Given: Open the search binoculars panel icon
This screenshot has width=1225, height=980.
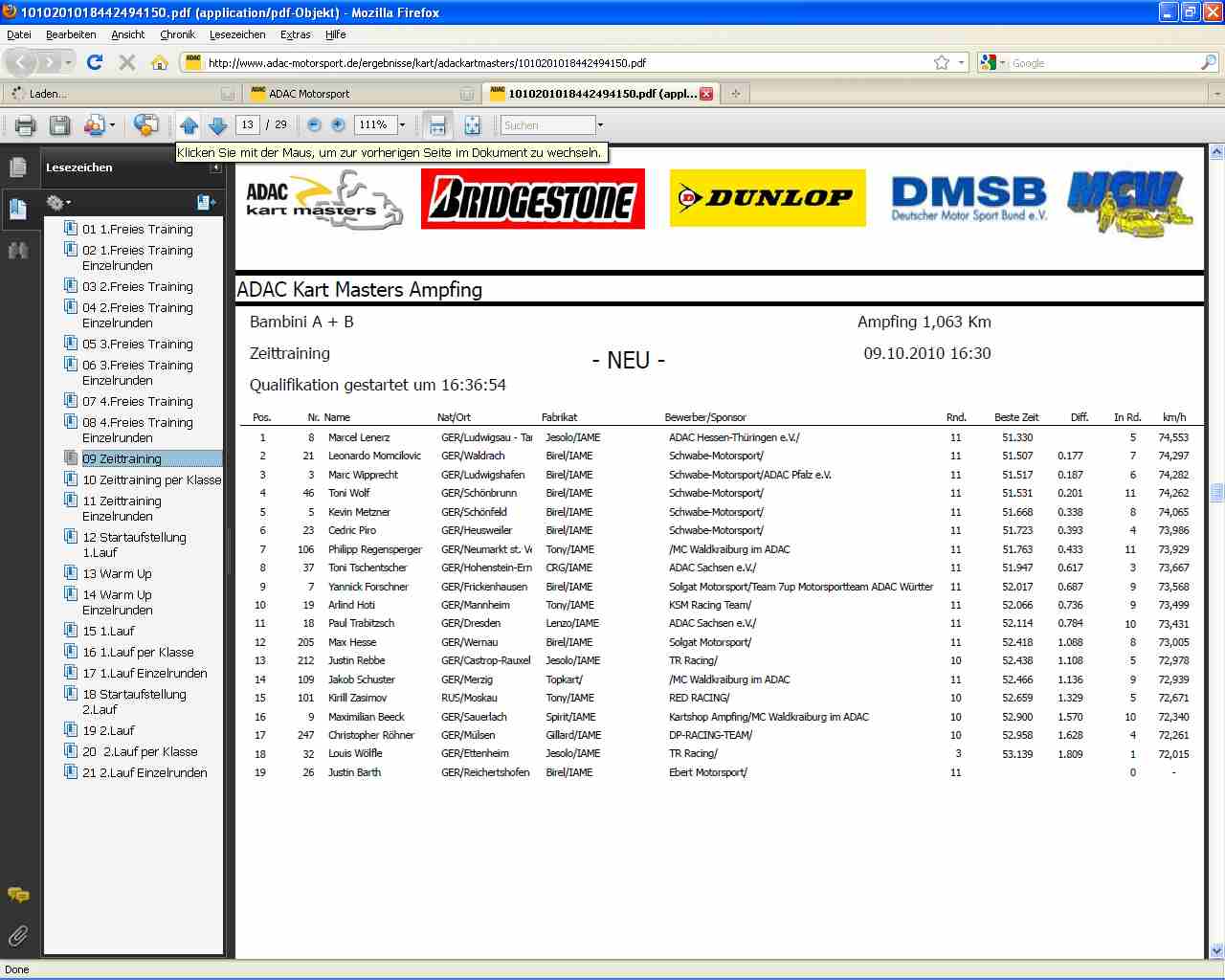Looking at the screenshot, I should [17, 251].
